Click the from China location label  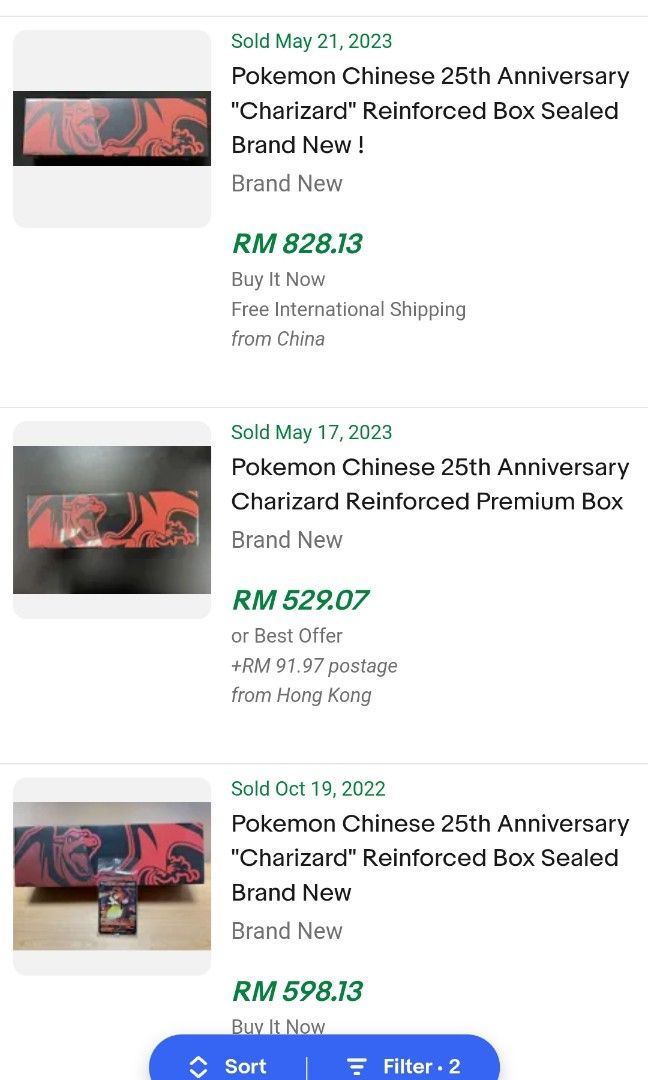pyautogui.click(x=277, y=339)
